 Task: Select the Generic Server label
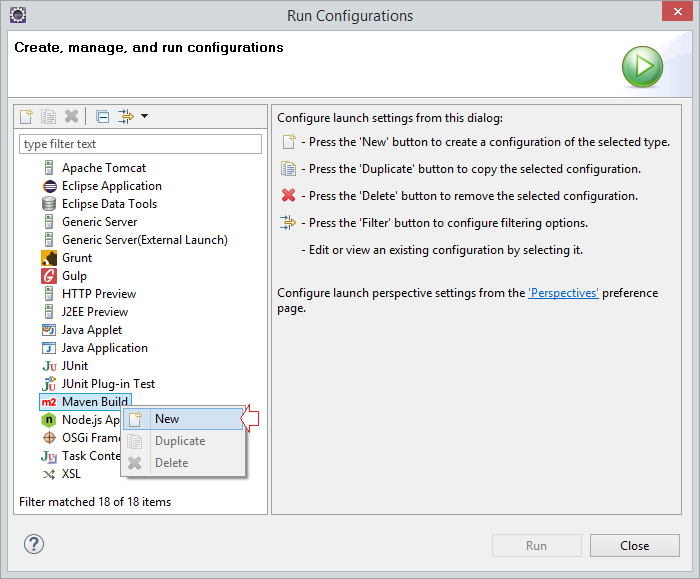tap(100, 222)
